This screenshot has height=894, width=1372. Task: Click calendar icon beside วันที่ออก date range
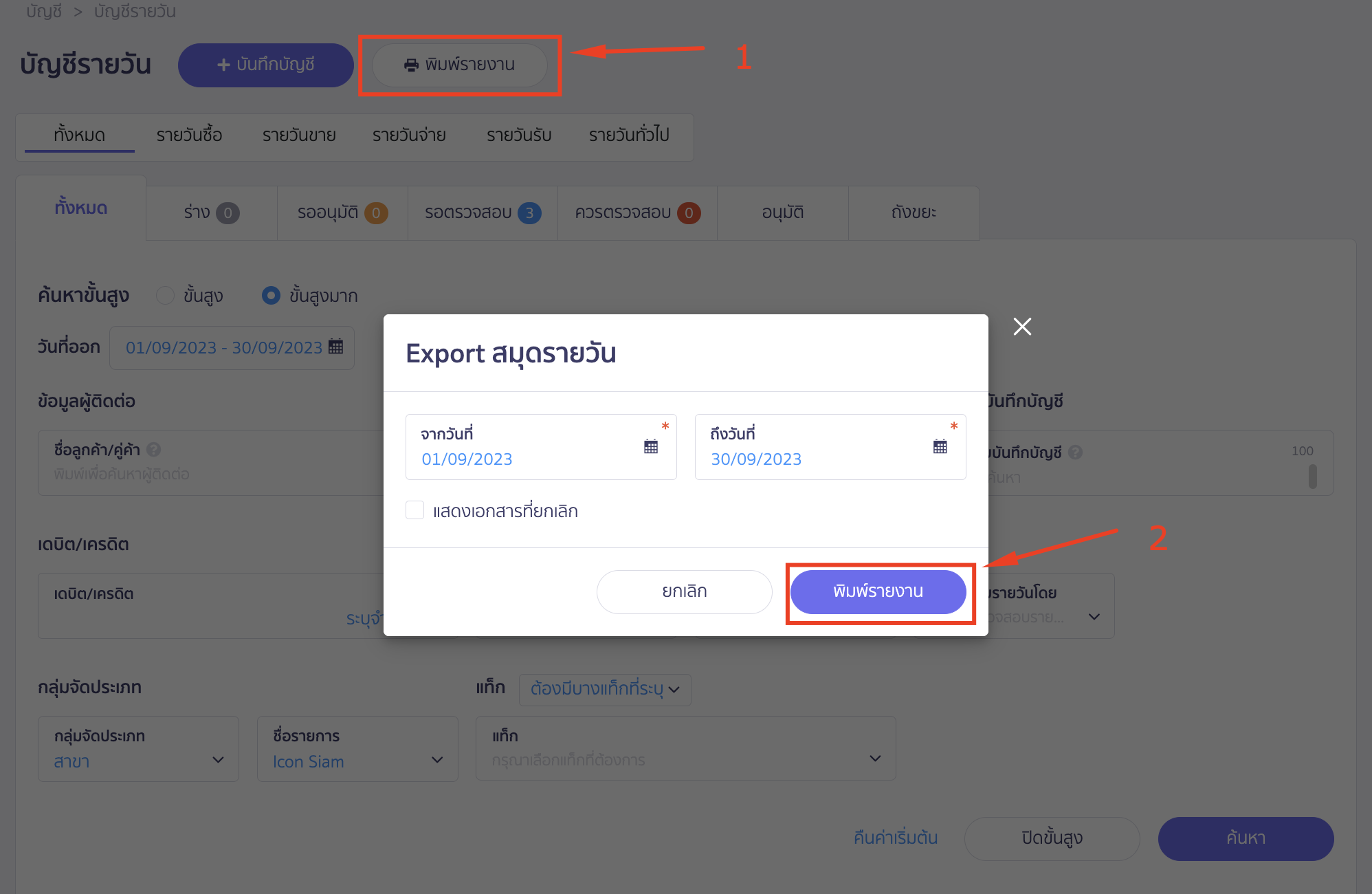336,346
